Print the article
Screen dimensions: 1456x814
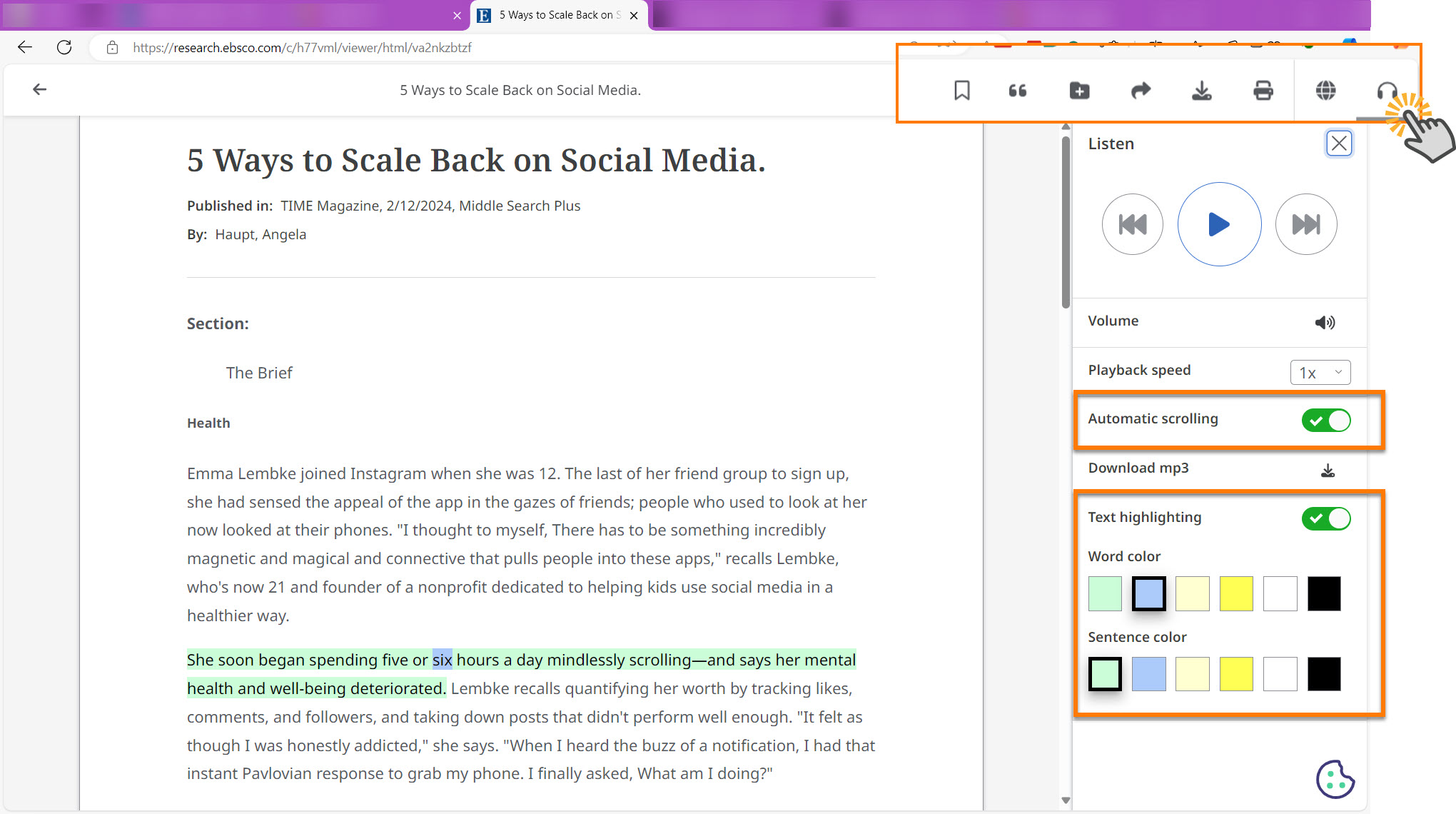(x=1263, y=91)
